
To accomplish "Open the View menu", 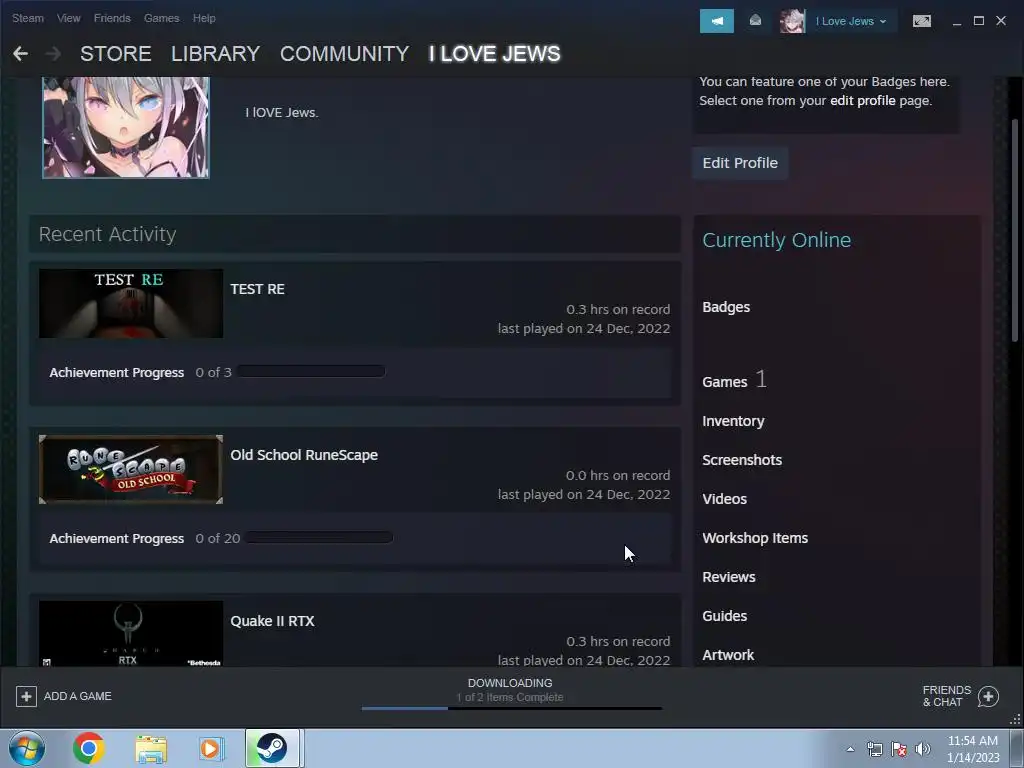I will click(x=69, y=18).
